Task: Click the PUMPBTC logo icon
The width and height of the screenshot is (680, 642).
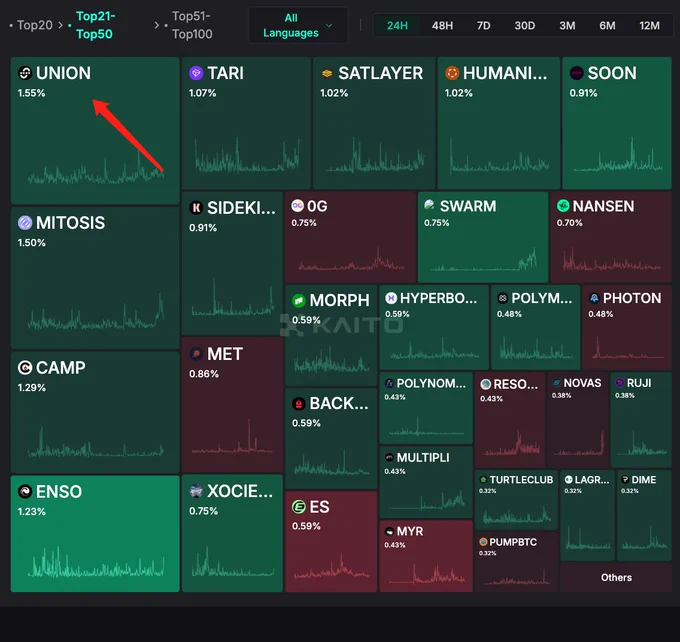Action: [483, 542]
